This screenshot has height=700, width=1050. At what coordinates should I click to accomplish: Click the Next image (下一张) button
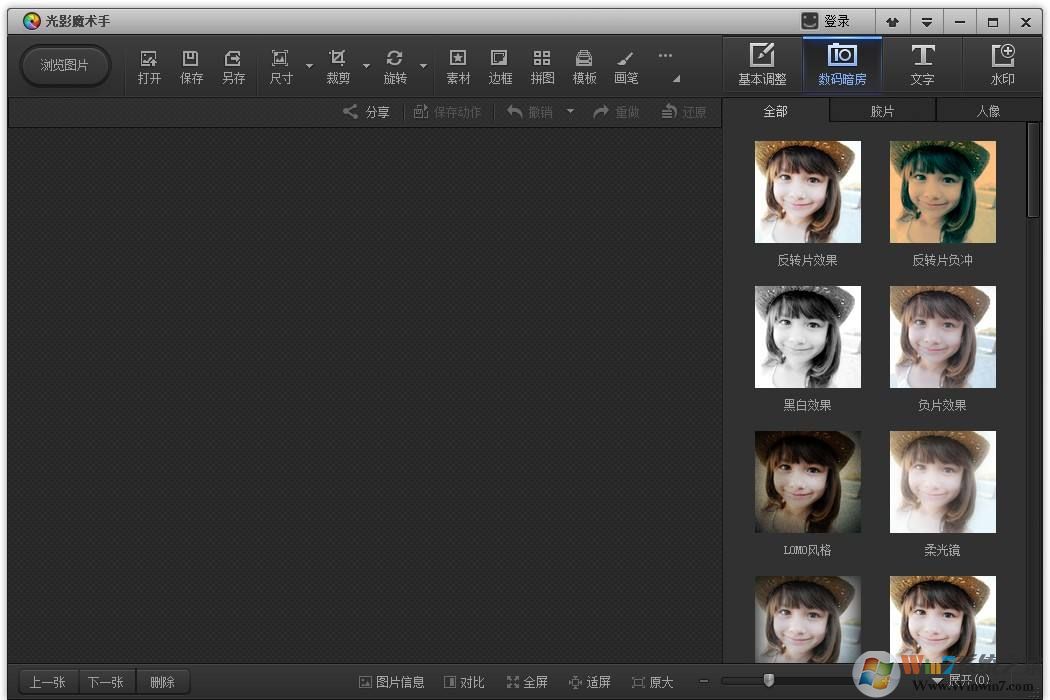(106, 682)
